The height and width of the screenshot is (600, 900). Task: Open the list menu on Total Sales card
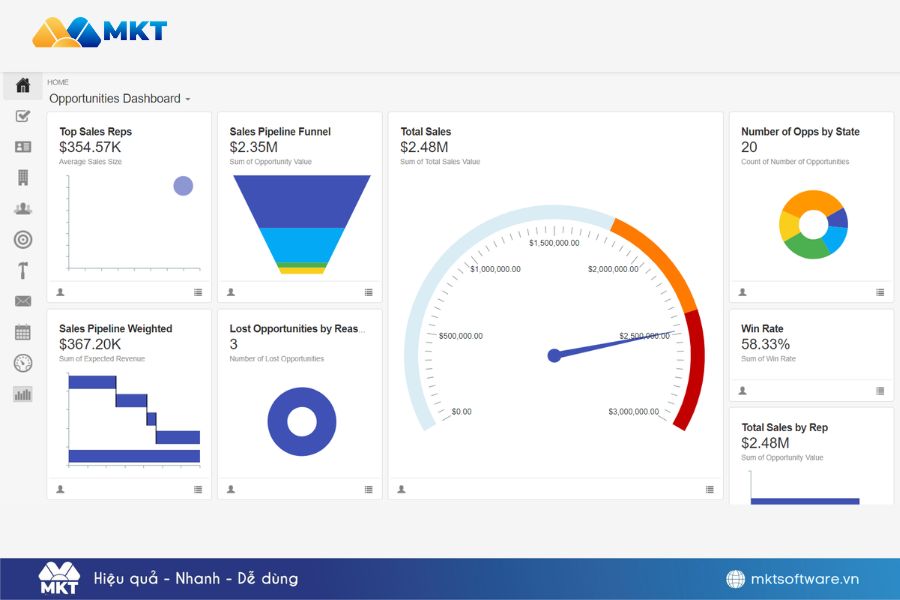tap(709, 489)
